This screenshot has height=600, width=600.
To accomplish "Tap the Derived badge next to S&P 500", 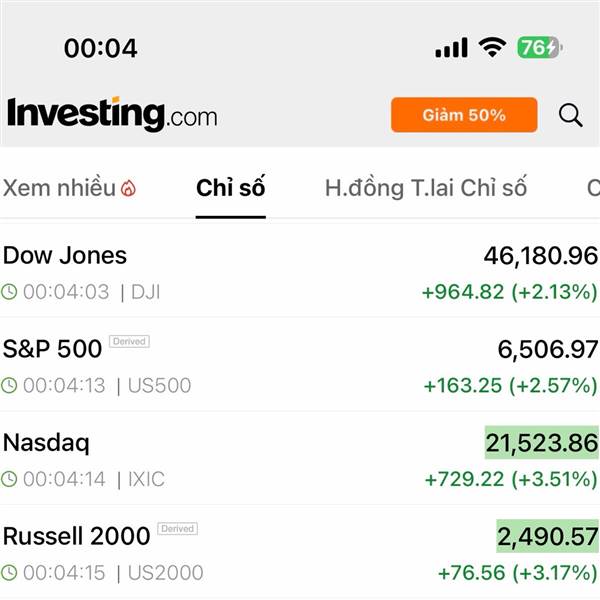I will pyautogui.click(x=129, y=342).
